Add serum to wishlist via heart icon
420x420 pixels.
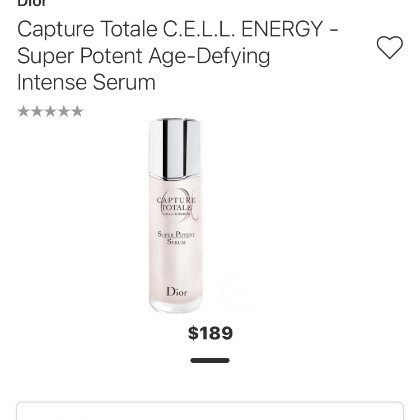point(390,47)
